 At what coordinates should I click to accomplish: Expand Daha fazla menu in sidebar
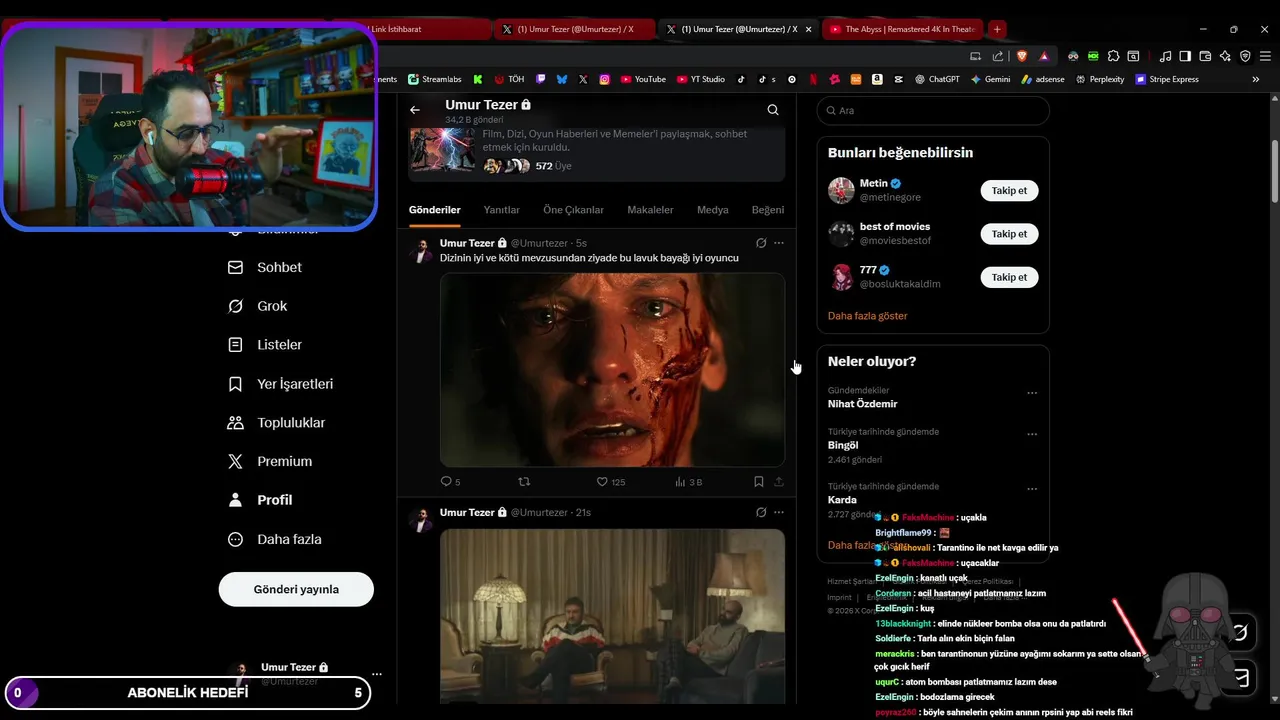(x=275, y=539)
